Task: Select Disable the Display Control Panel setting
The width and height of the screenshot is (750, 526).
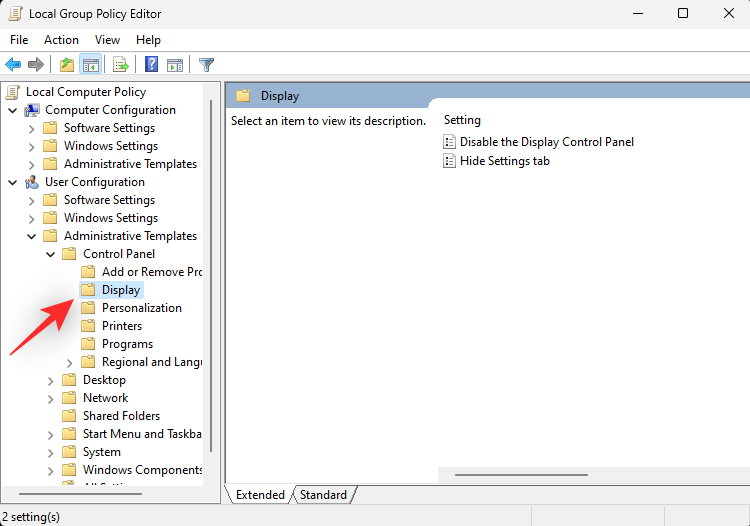Action: pyautogui.click(x=546, y=142)
